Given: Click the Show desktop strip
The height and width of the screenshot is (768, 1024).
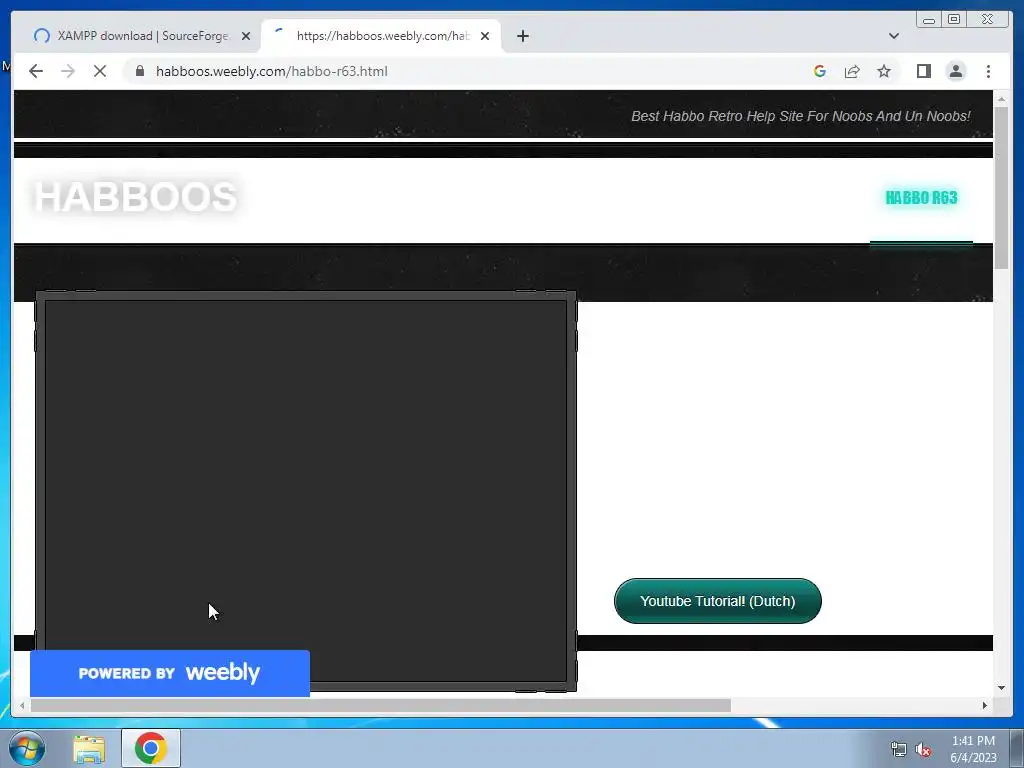Looking at the screenshot, I should tap(1017, 748).
